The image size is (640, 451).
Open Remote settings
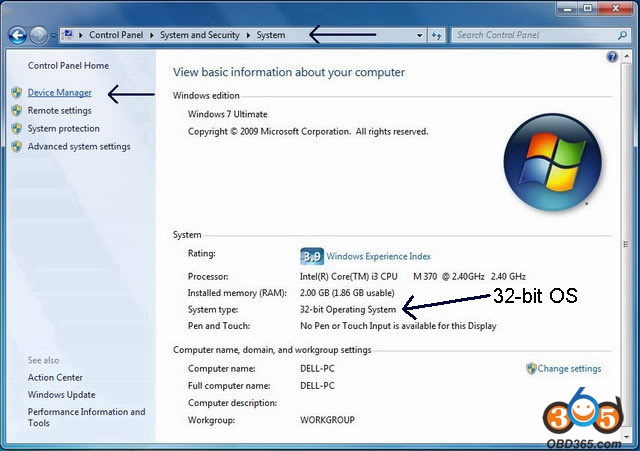pos(60,111)
